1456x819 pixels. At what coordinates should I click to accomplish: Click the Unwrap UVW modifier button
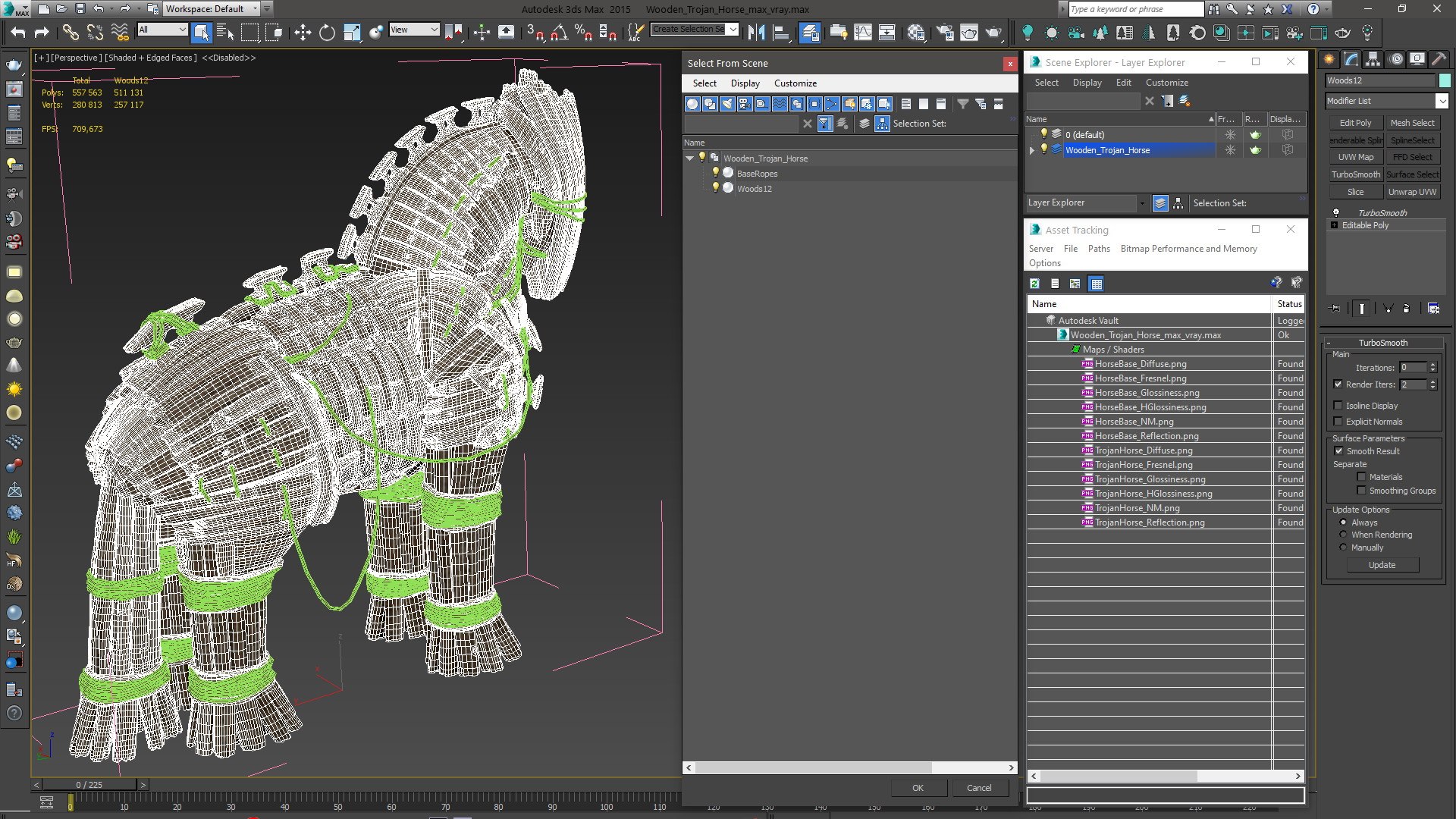coord(1412,192)
